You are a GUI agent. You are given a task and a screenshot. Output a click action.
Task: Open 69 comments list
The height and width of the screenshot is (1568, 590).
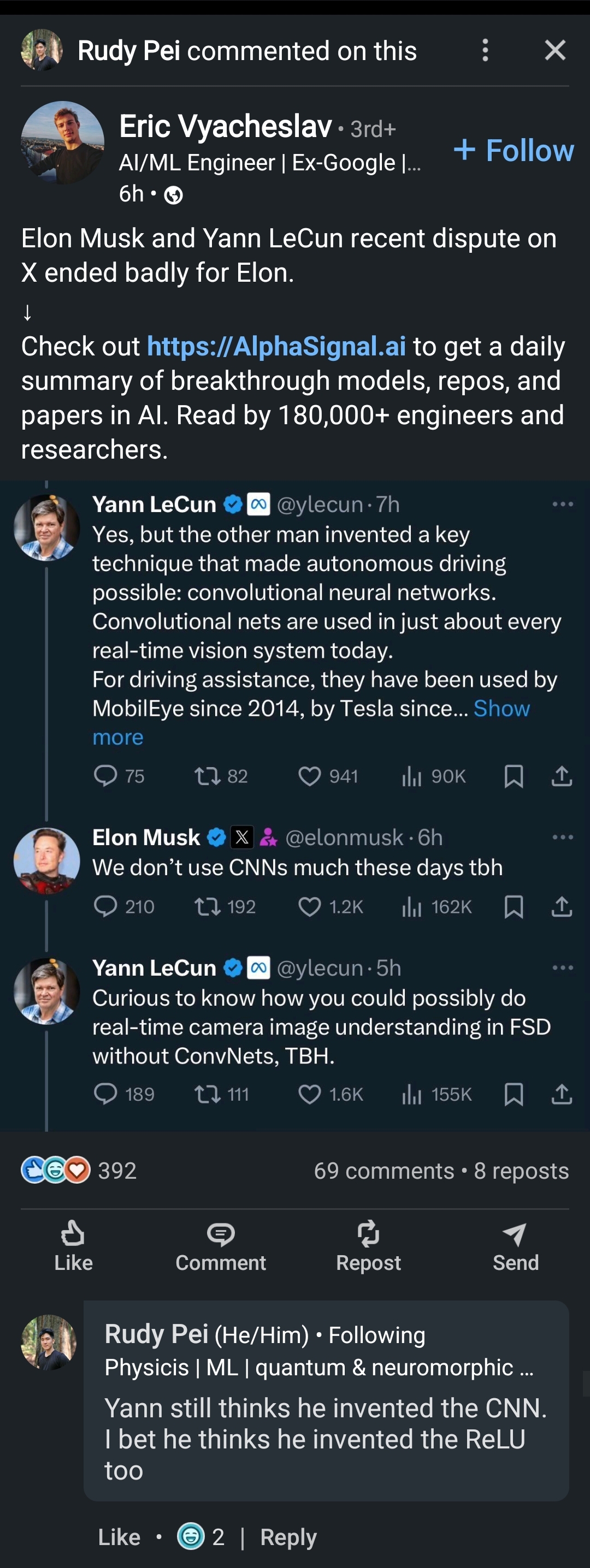(x=383, y=1171)
